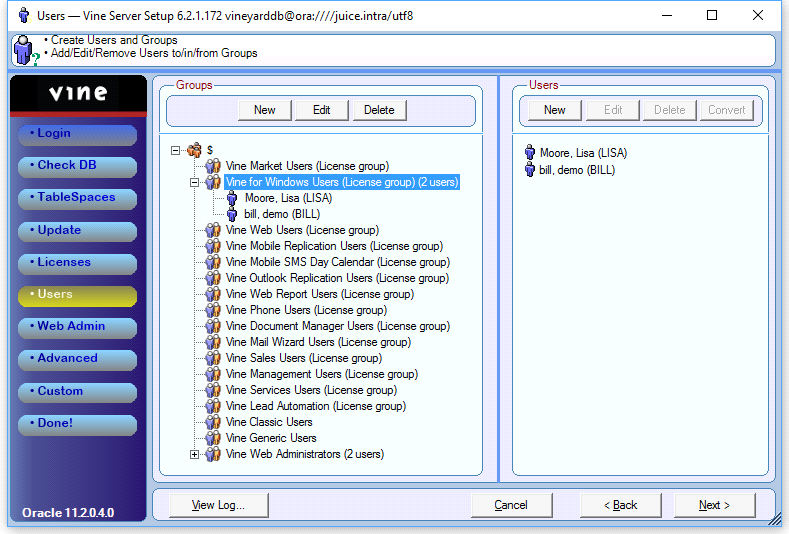This screenshot has height=534, width=789.
Task: Proceed with the Next > button
Action: click(715, 505)
